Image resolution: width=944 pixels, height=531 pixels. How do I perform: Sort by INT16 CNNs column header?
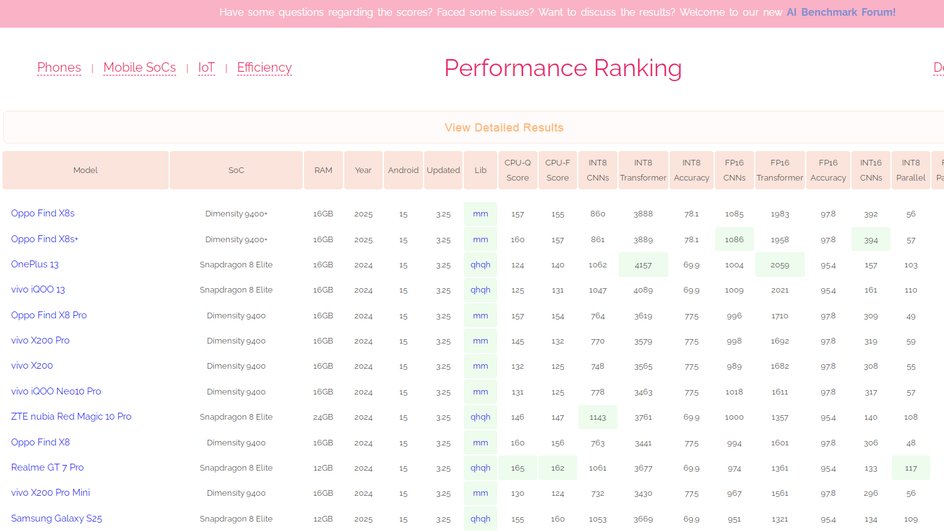pyautogui.click(x=871, y=170)
